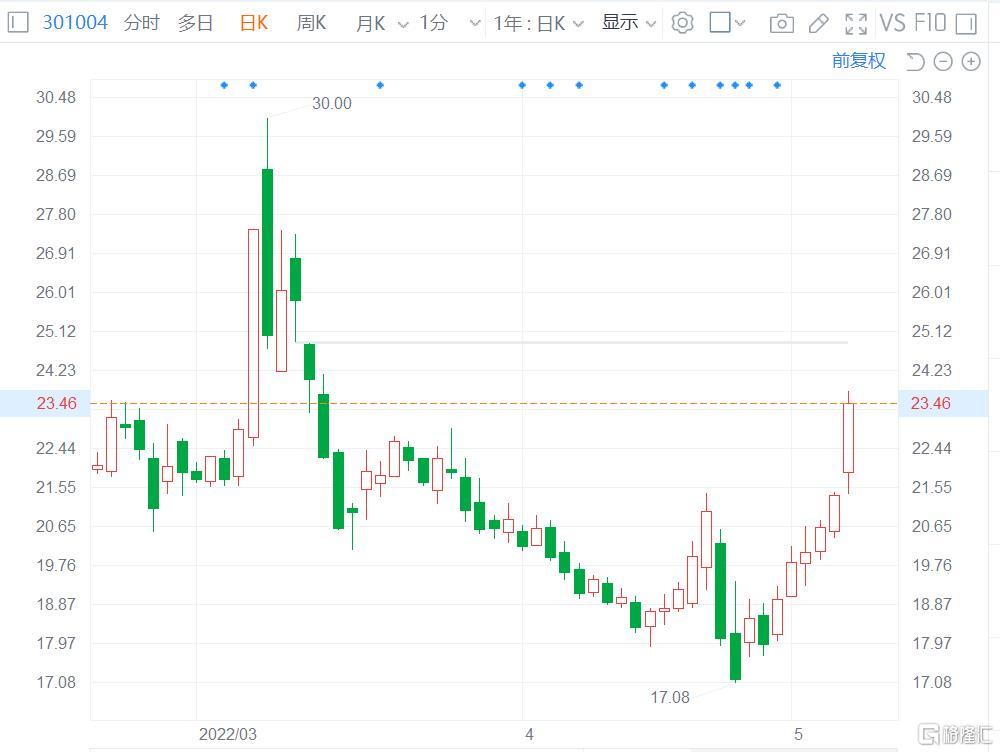Open VS stock comparison
1000x752 pixels.
coord(892,22)
